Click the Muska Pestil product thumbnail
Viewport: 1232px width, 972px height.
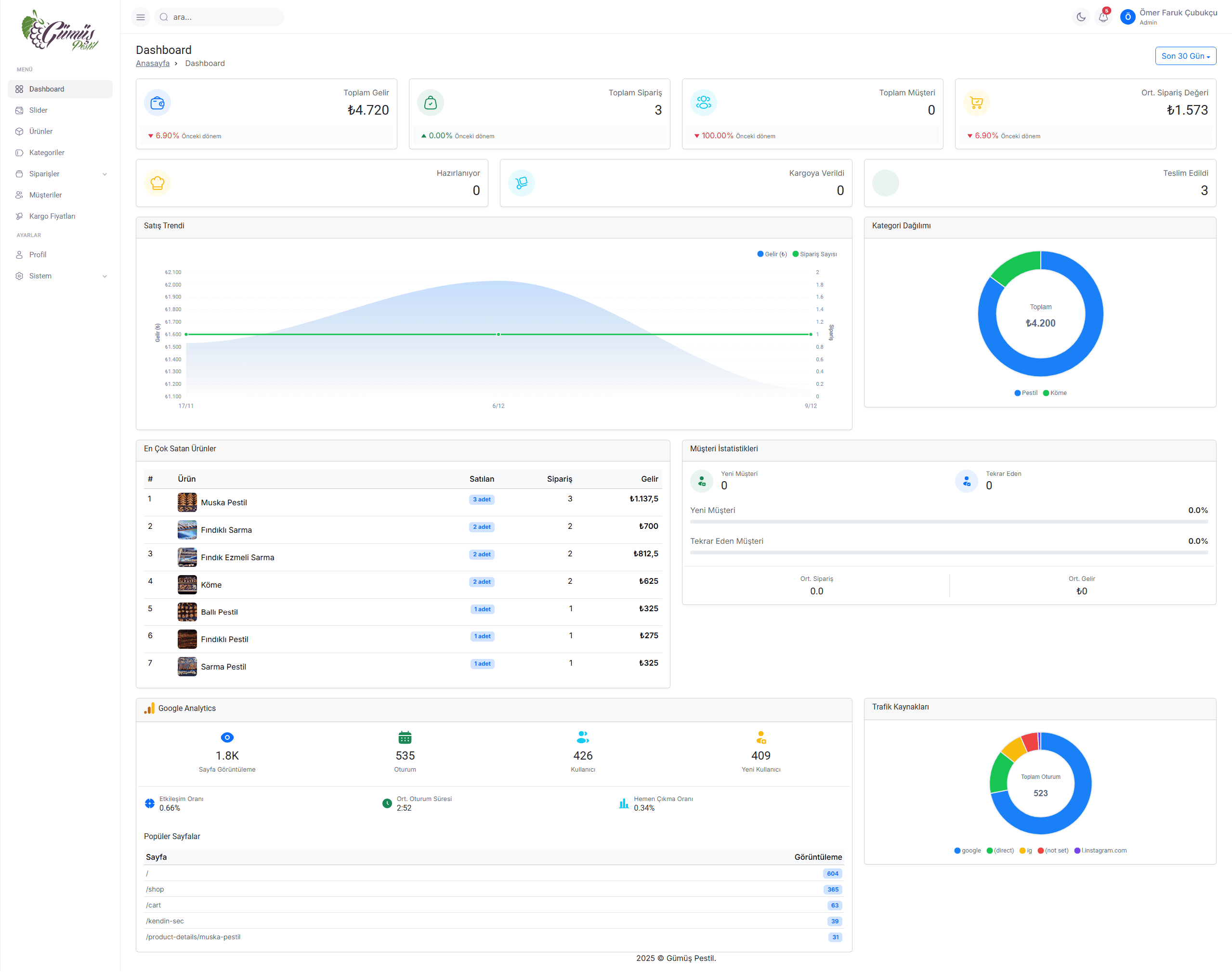click(187, 502)
